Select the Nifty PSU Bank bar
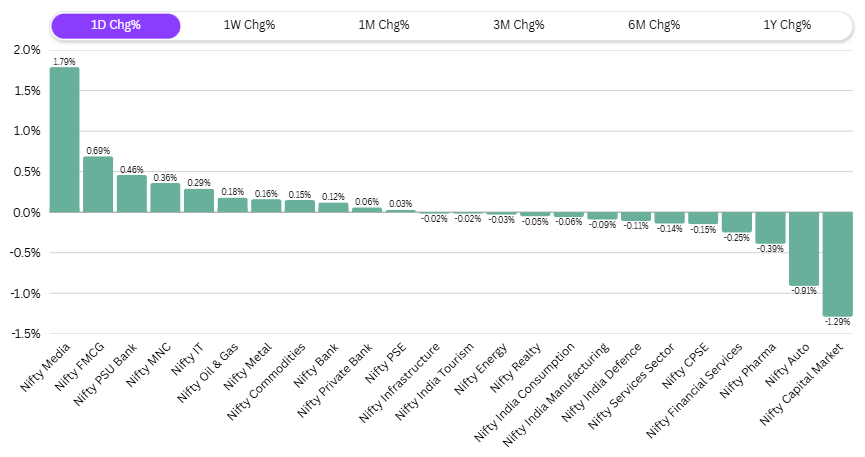The image size is (865, 457). pyautogui.click(x=131, y=194)
